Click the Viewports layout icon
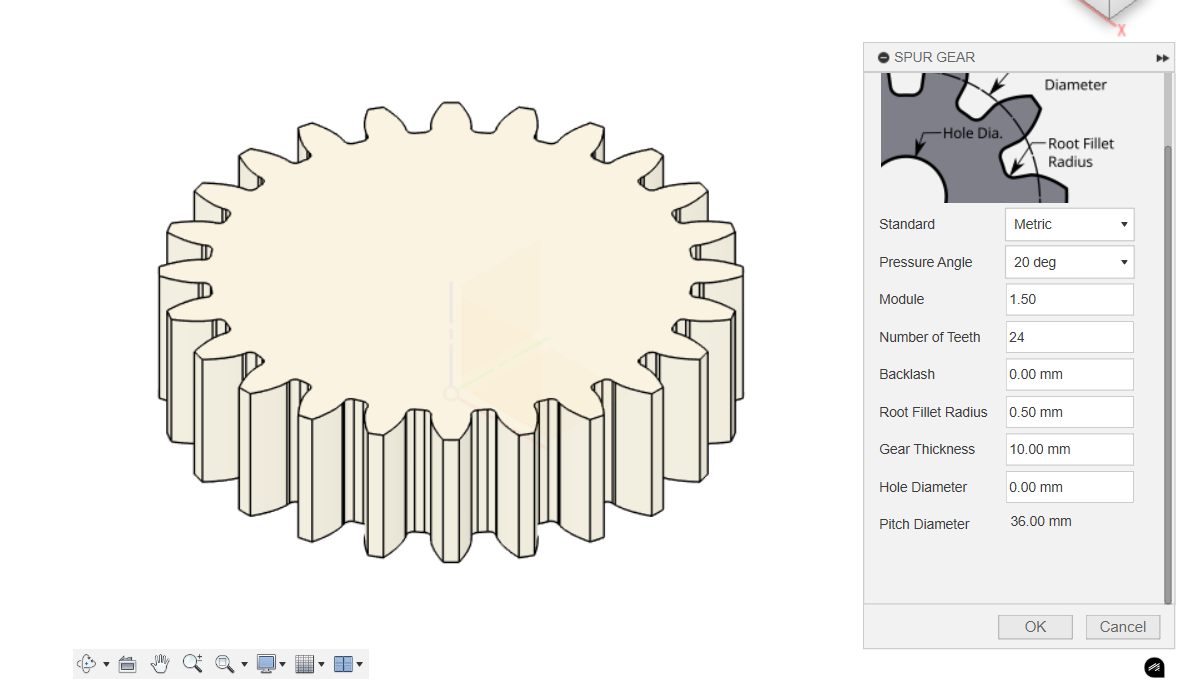The image size is (1178, 680). click(x=343, y=664)
